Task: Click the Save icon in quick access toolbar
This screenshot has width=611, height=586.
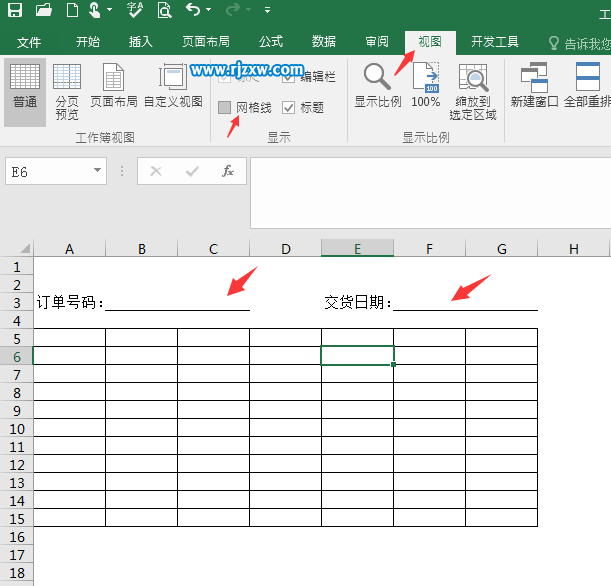Action: pos(15,10)
